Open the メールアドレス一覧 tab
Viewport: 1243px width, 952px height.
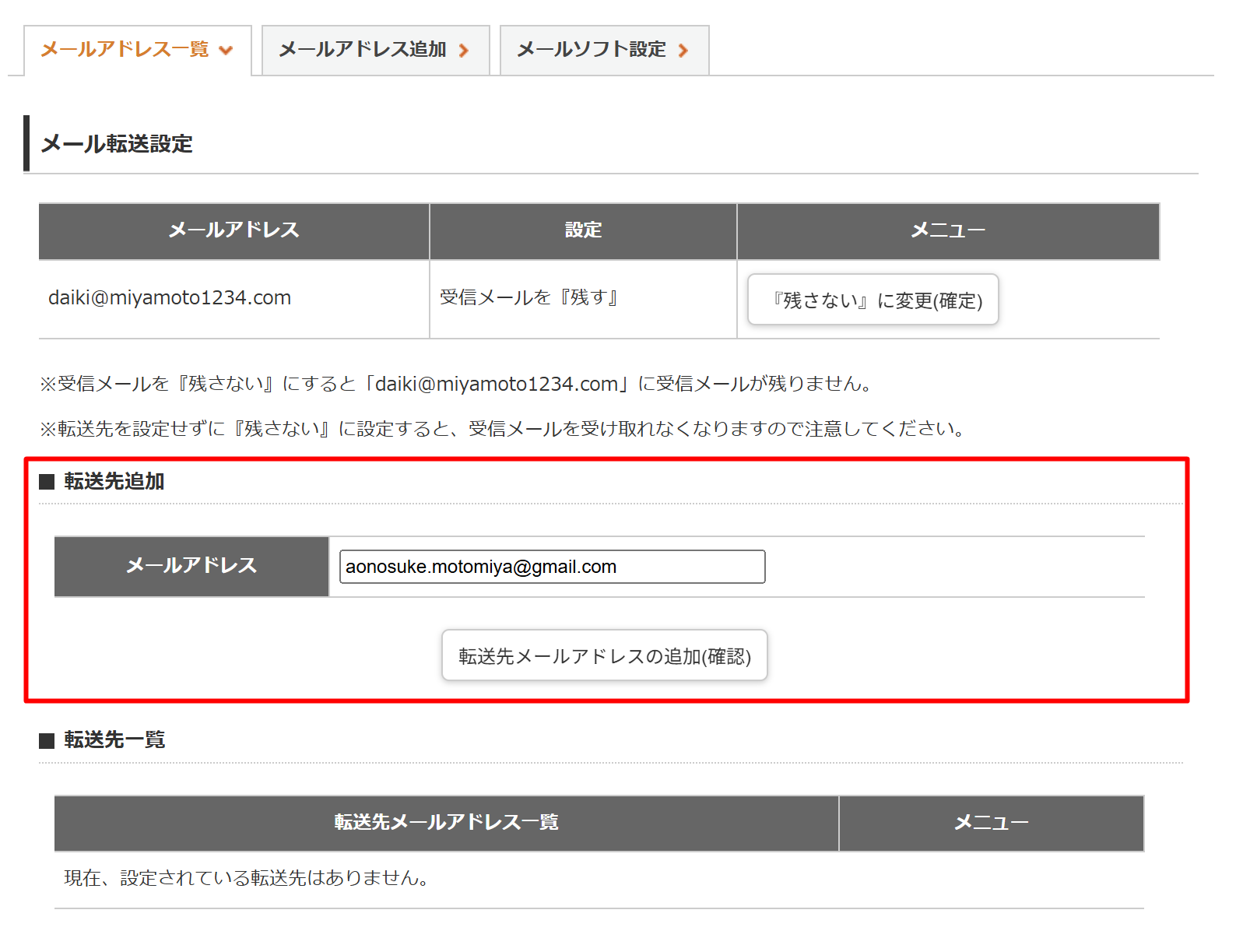coord(125,50)
